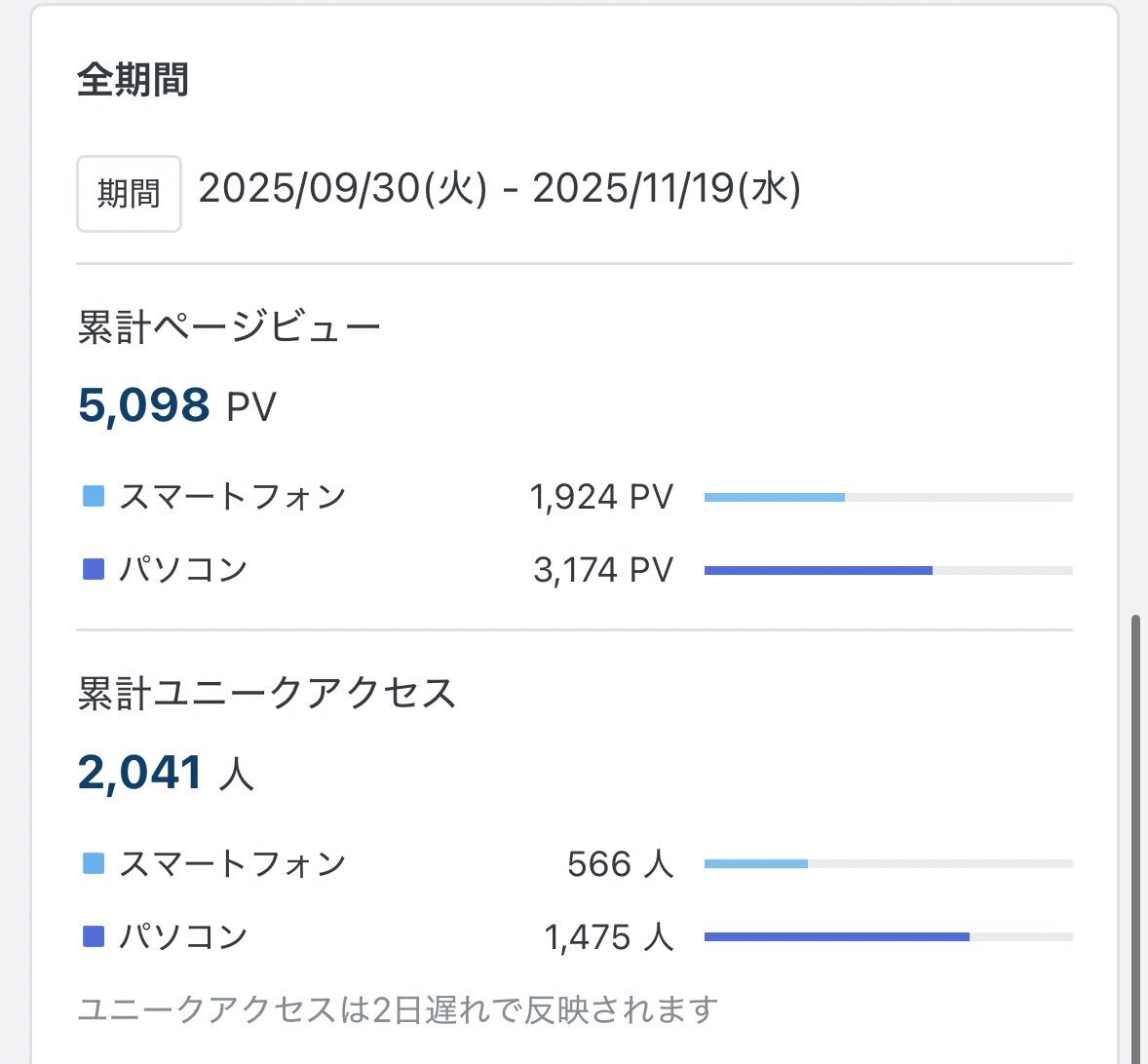This screenshot has width=1148, height=1064.
Task: Click the 期間 button
Action: [x=129, y=194]
